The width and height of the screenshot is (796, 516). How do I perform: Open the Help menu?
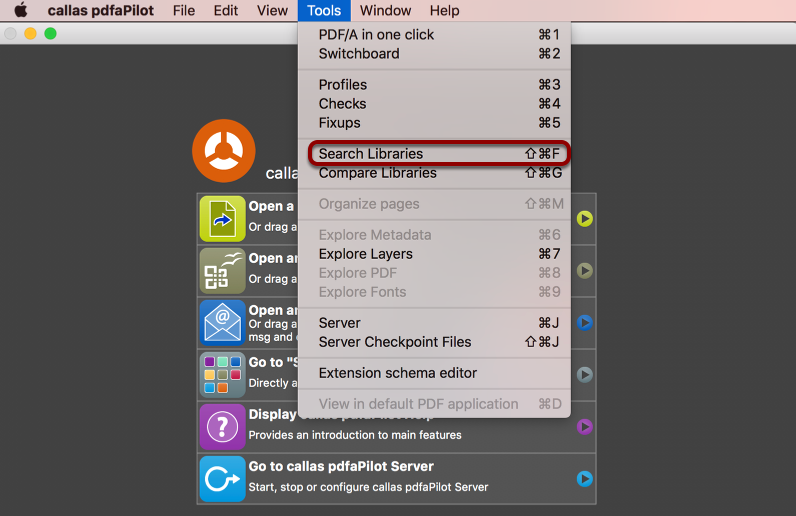445,10
